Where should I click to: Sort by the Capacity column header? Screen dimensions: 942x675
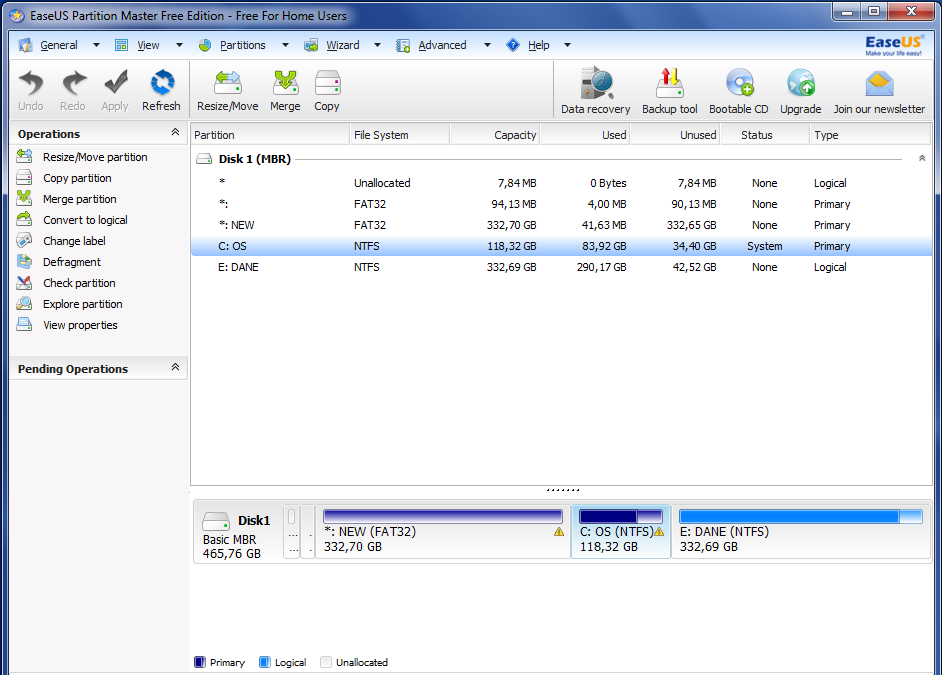pyautogui.click(x=495, y=135)
